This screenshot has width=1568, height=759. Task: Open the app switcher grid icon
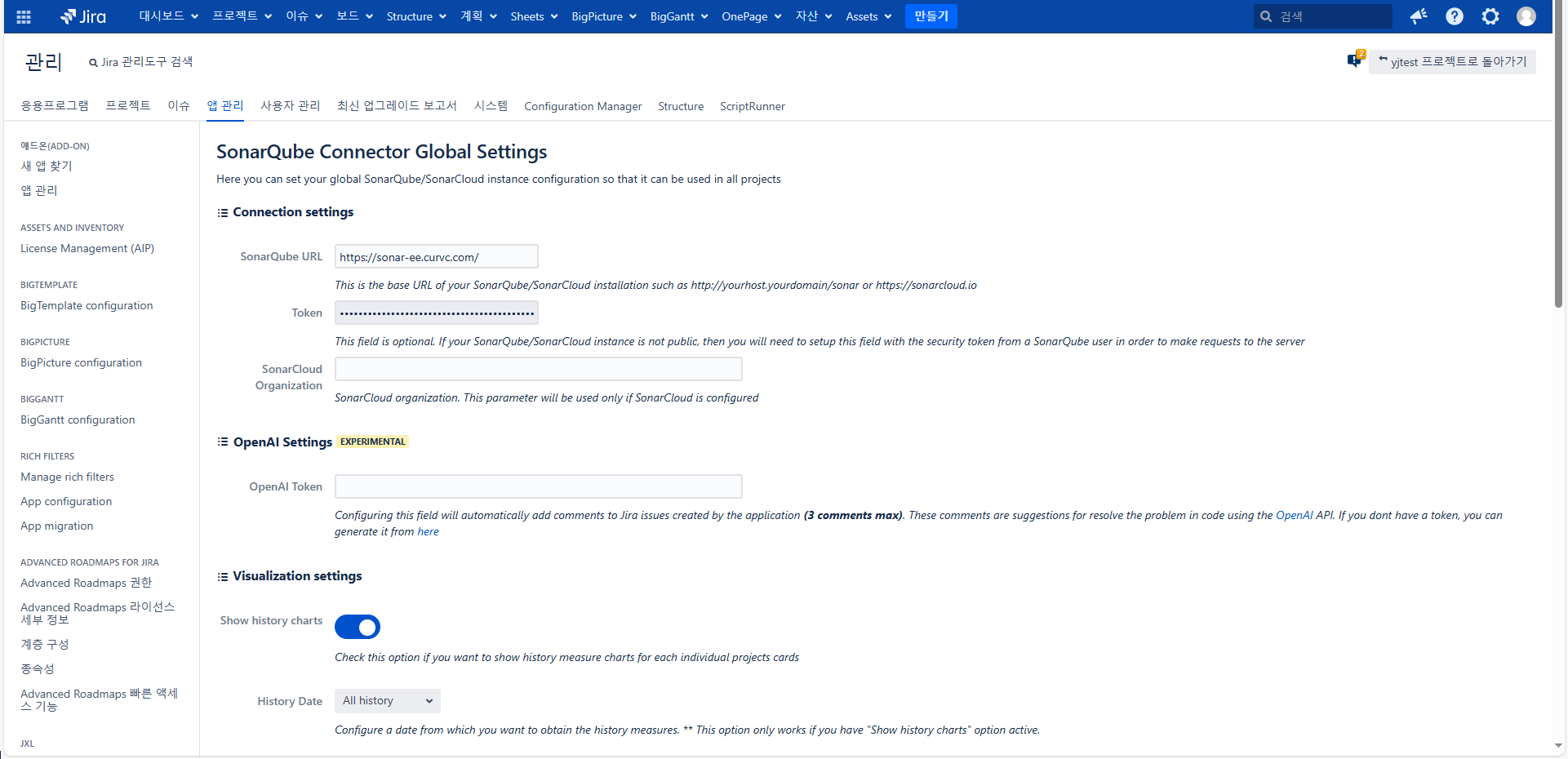click(24, 16)
